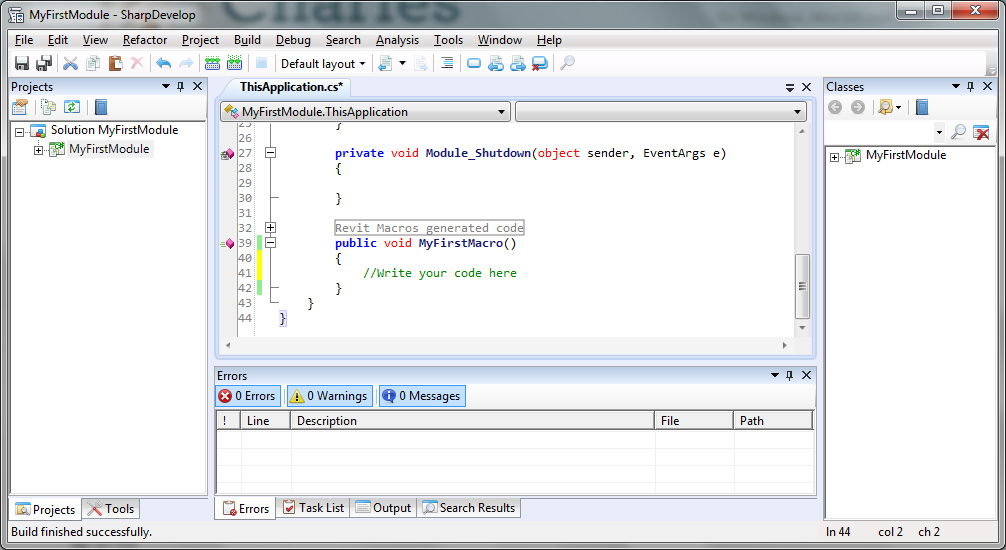
Task: Open project Properties icon in Projects panel
Action: (20, 107)
